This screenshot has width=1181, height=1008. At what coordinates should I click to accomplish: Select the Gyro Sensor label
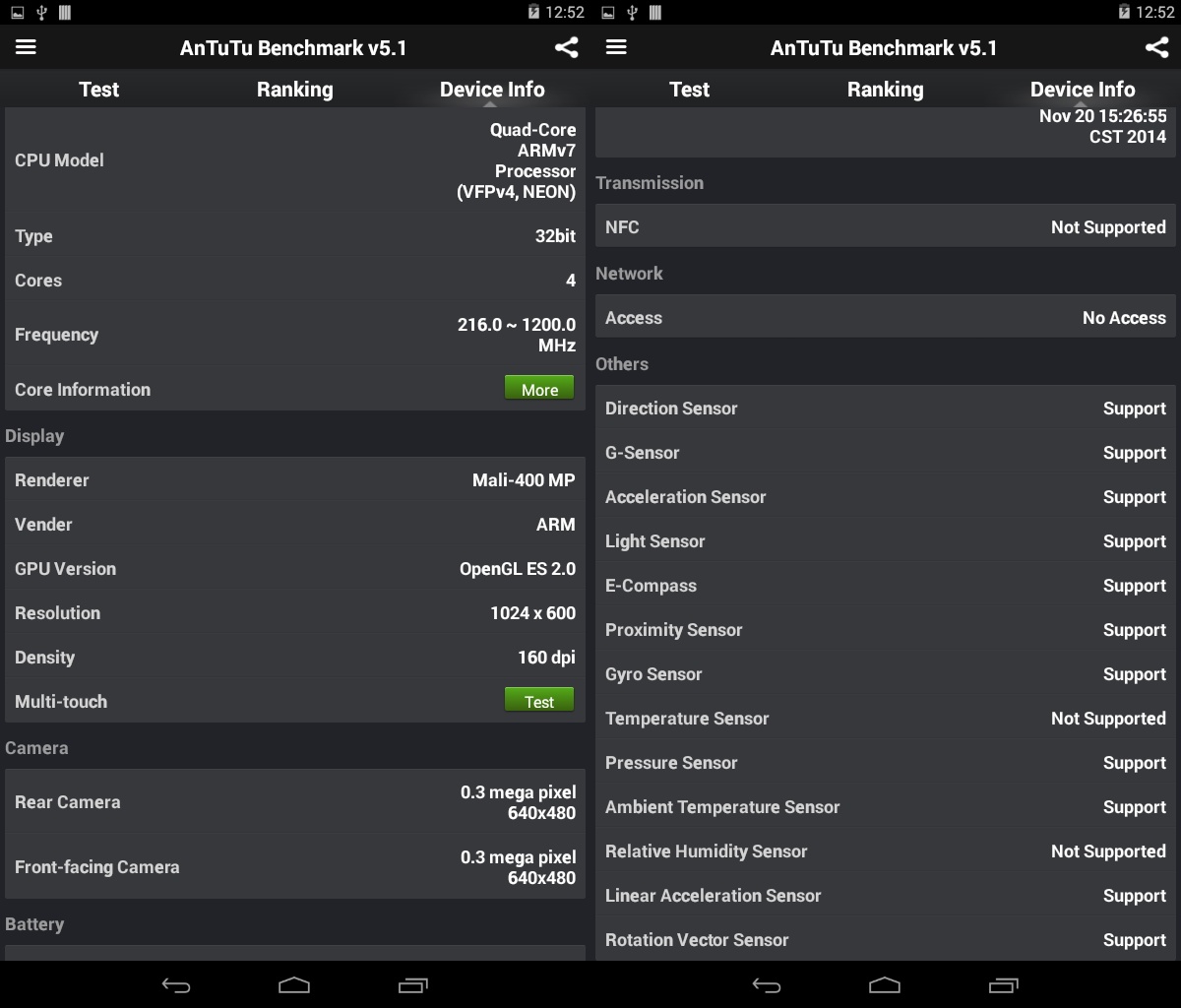point(653,674)
